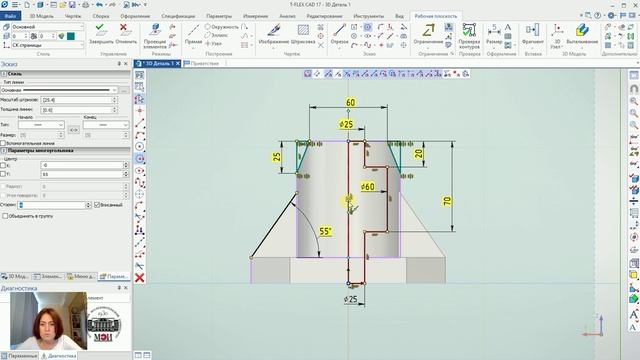Click the Сторон input field
Image resolution: width=640 pixels, height=360 pixels.
pos(52,205)
